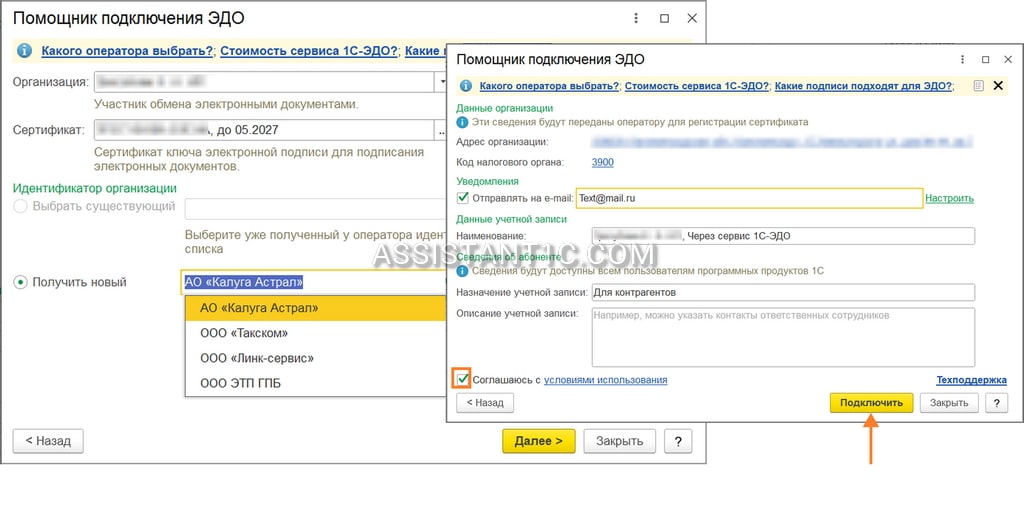This screenshot has width=1024, height=506.
Task: Maximize the front Помощник подключения ЭДО window
Action: click(x=985, y=59)
